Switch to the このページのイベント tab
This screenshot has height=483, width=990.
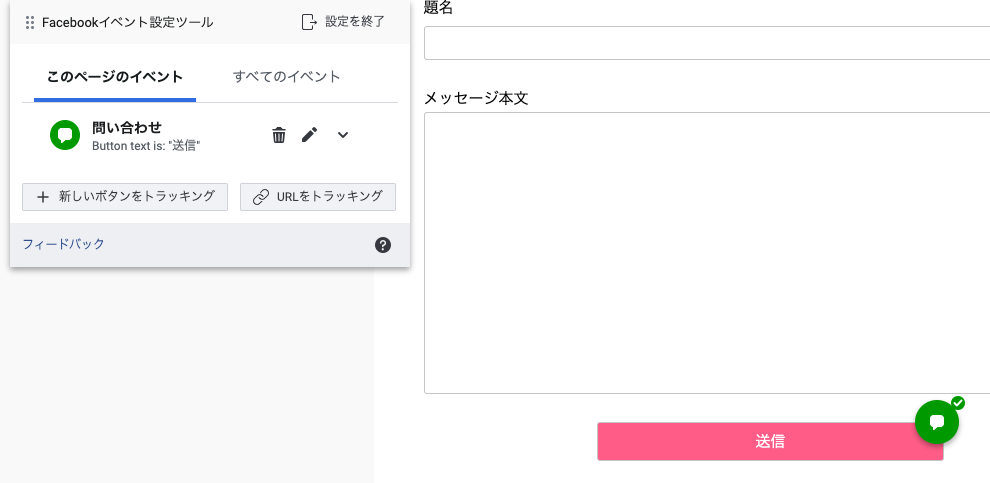click(x=115, y=77)
